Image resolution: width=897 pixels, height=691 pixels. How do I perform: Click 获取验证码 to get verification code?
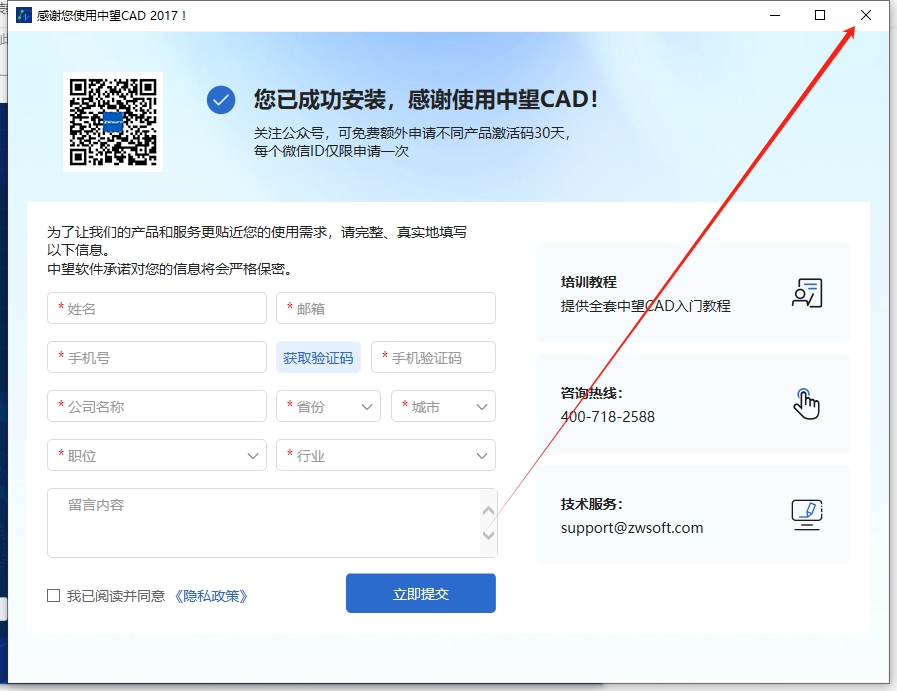(318, 358)
